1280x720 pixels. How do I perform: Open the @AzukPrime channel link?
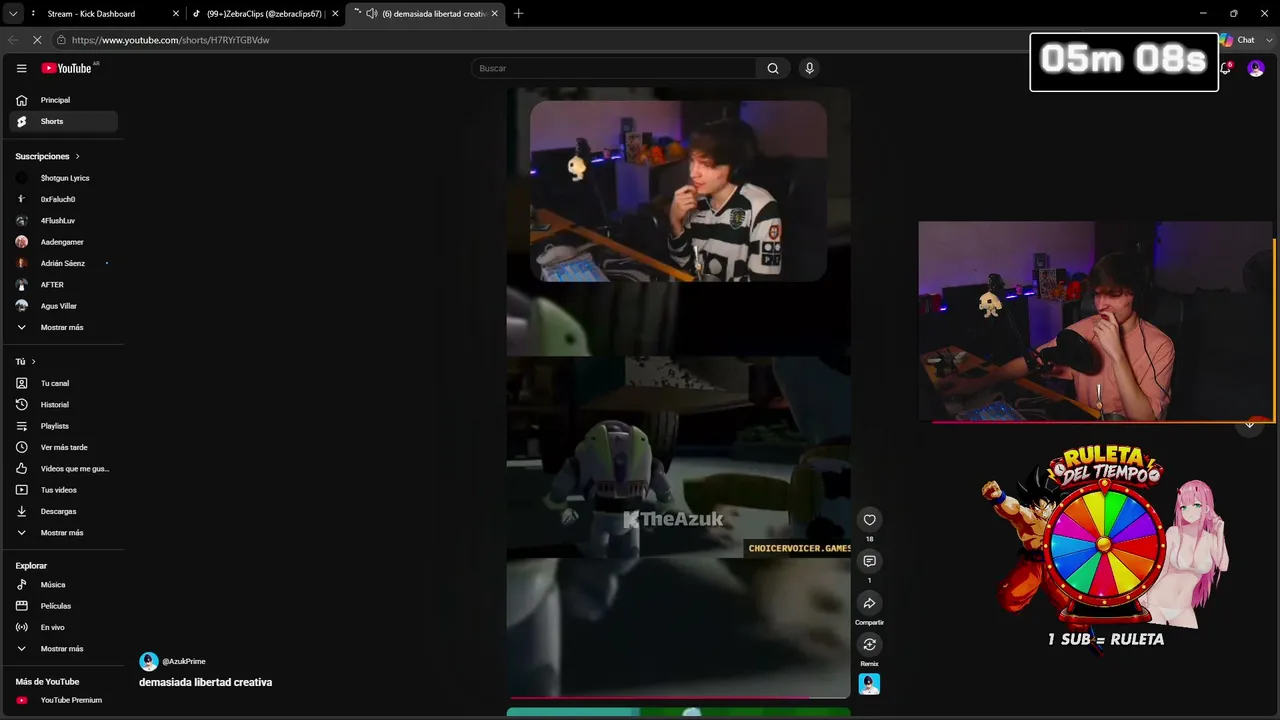184,661
